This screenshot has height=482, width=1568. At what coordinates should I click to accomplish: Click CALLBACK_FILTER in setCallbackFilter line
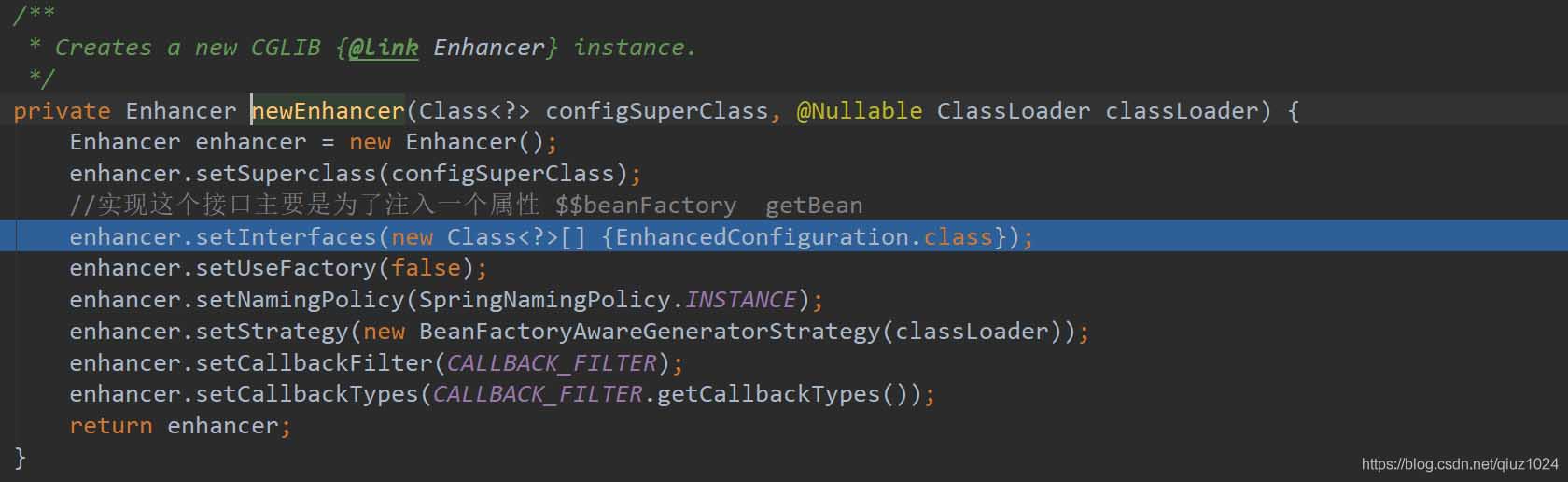pos(552,363)
